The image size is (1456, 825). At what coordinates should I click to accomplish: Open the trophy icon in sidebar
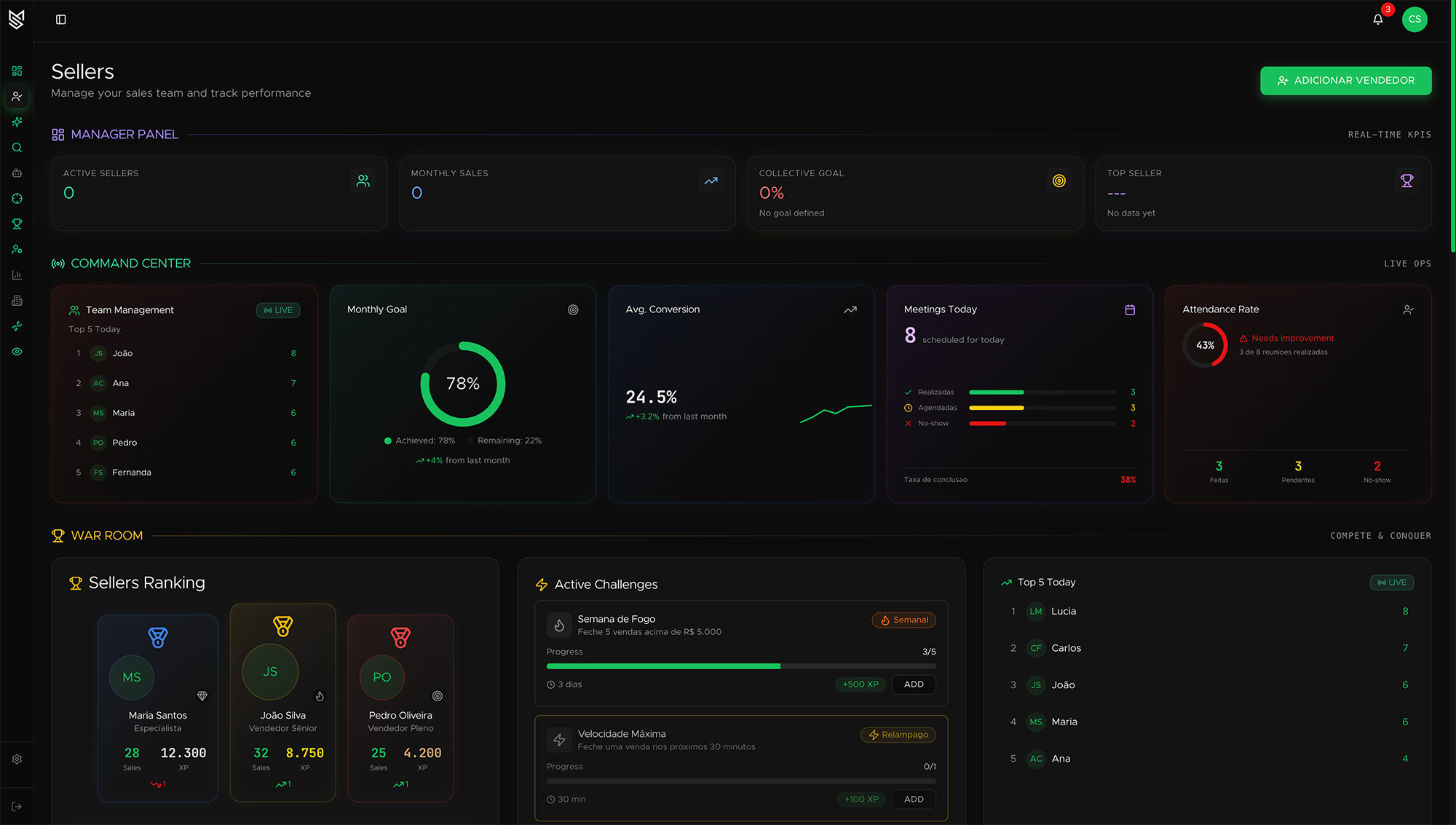click(x=17, y=224)
